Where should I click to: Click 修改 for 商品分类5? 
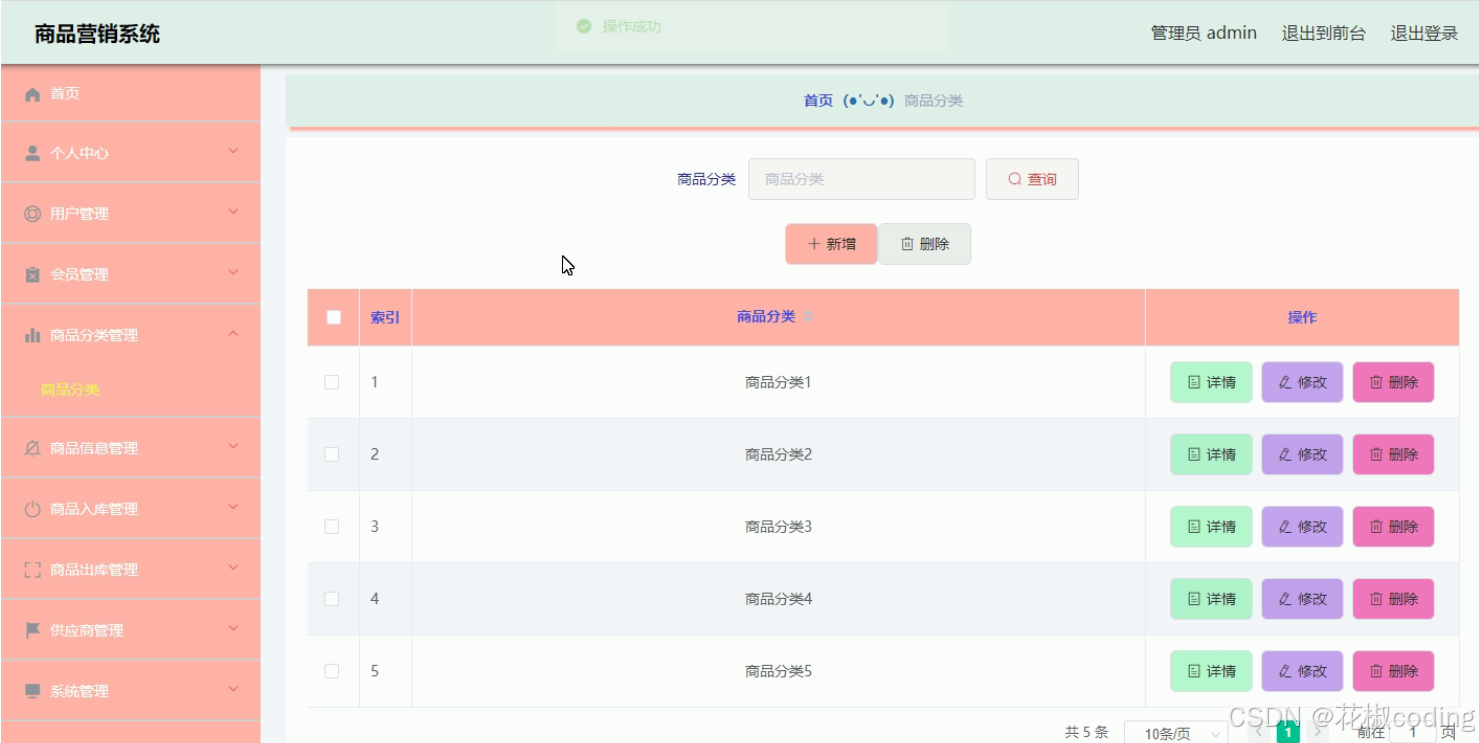(1302, 671)
